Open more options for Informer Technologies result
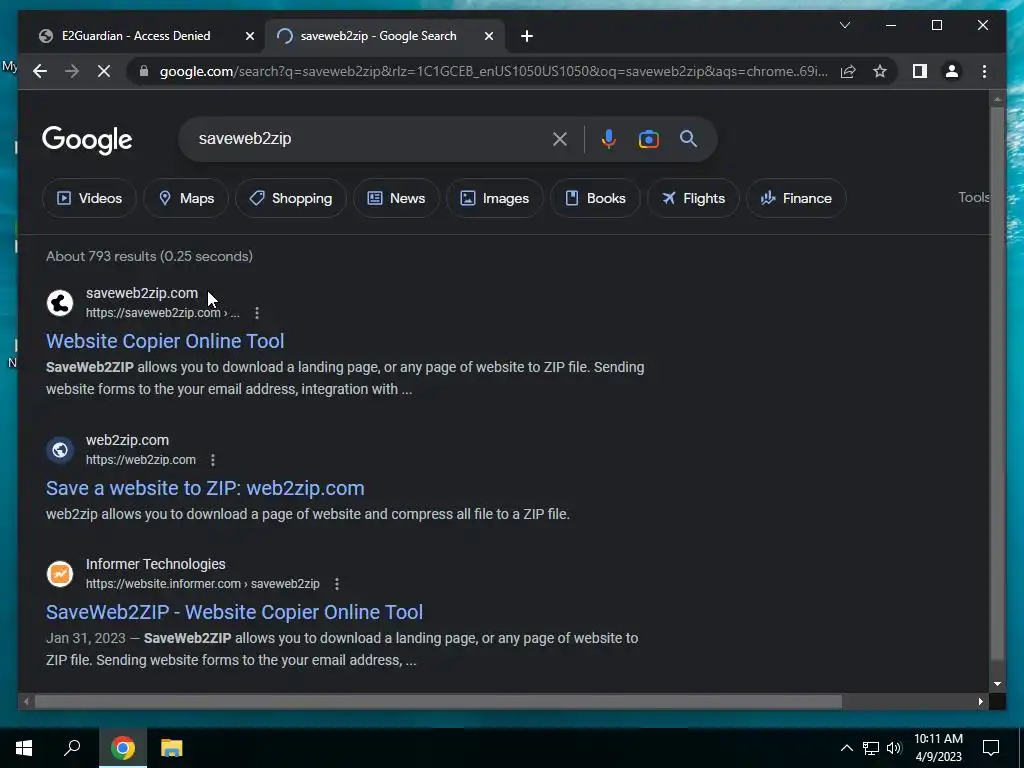This screenshot has height=768, width=1024. click(337, 584)
